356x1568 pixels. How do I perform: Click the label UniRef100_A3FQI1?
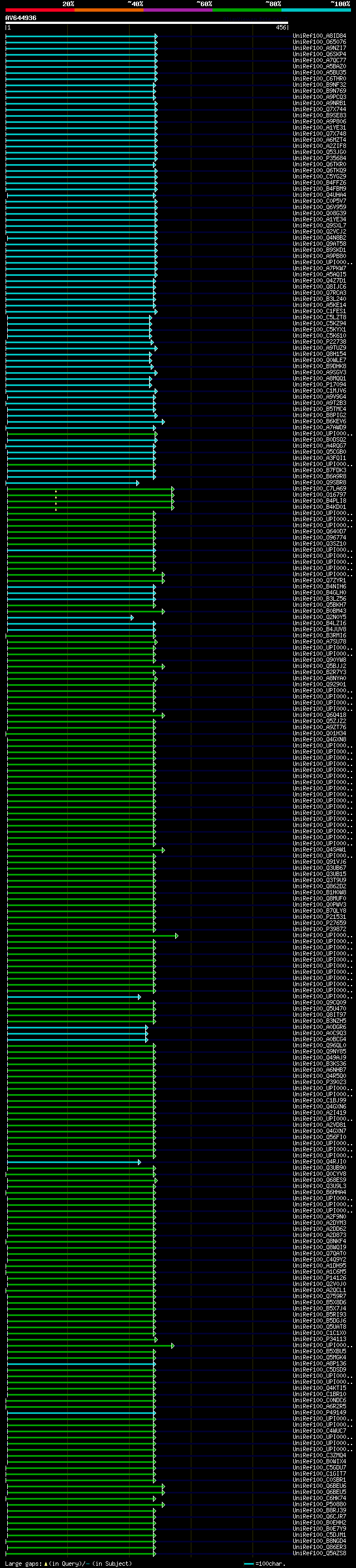(319, 458)
